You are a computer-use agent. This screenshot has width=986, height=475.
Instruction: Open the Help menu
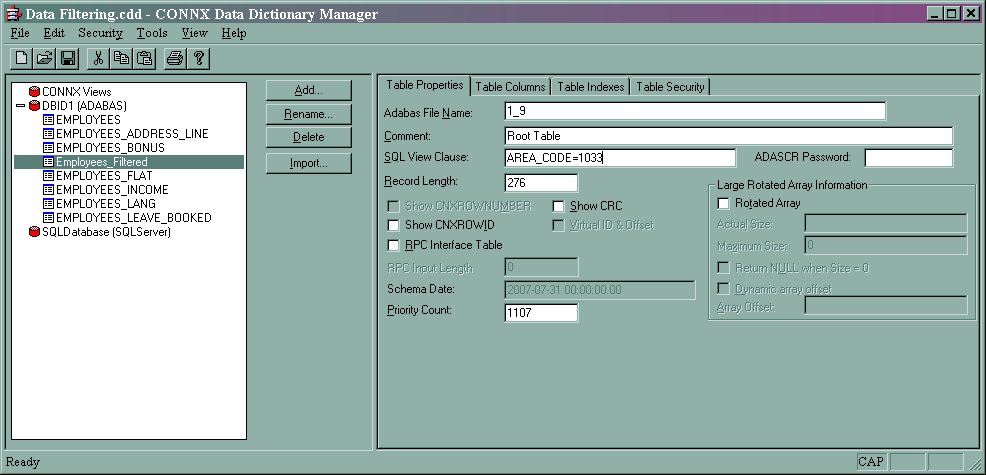click(x=233, y=33)
